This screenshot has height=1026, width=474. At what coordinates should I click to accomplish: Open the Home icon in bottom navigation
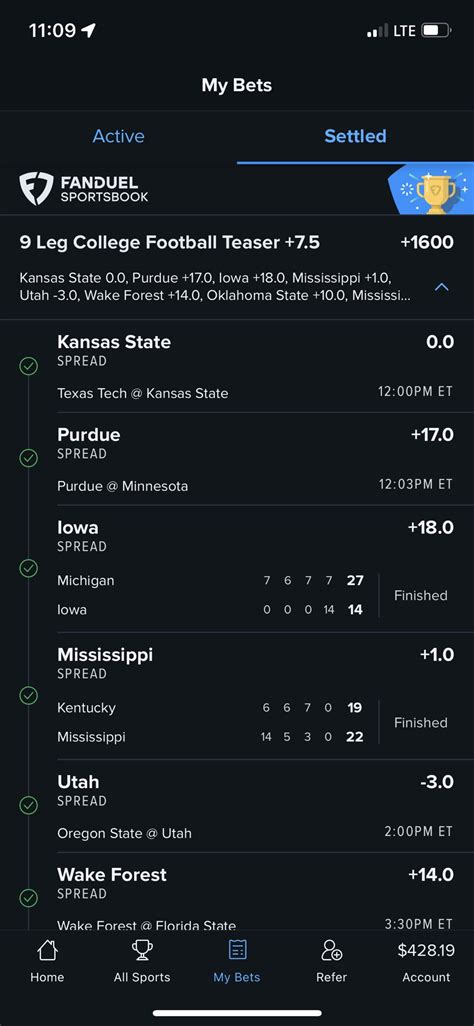(x=47, y=950)
